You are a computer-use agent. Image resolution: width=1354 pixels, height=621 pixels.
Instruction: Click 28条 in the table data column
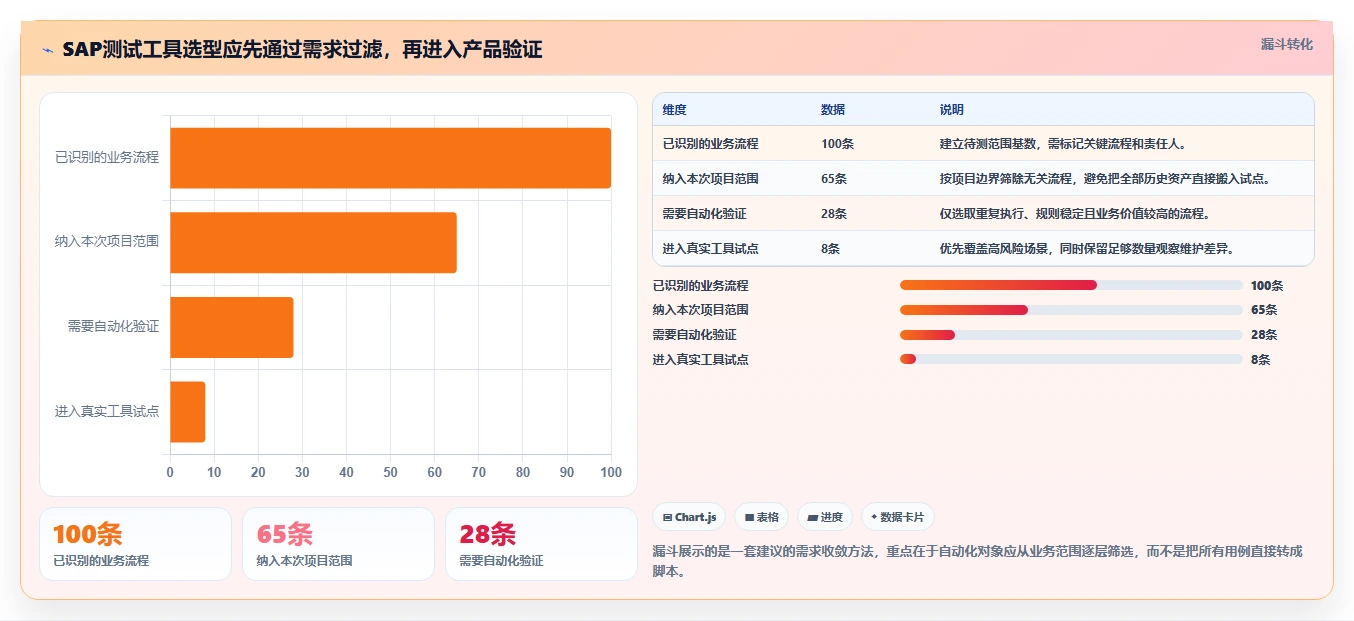pos(834,214)
